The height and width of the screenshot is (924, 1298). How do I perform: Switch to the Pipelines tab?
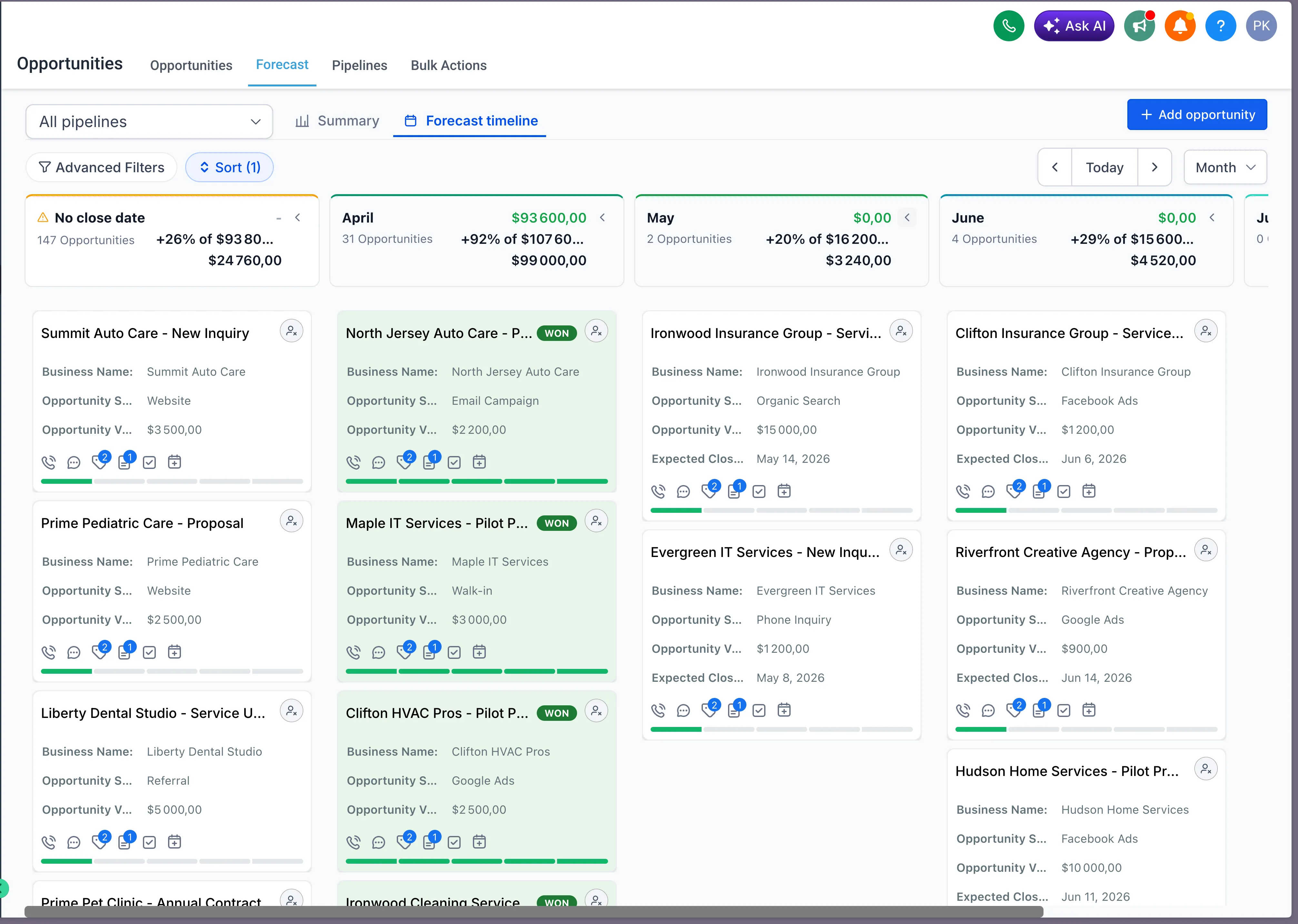(359, 65)
